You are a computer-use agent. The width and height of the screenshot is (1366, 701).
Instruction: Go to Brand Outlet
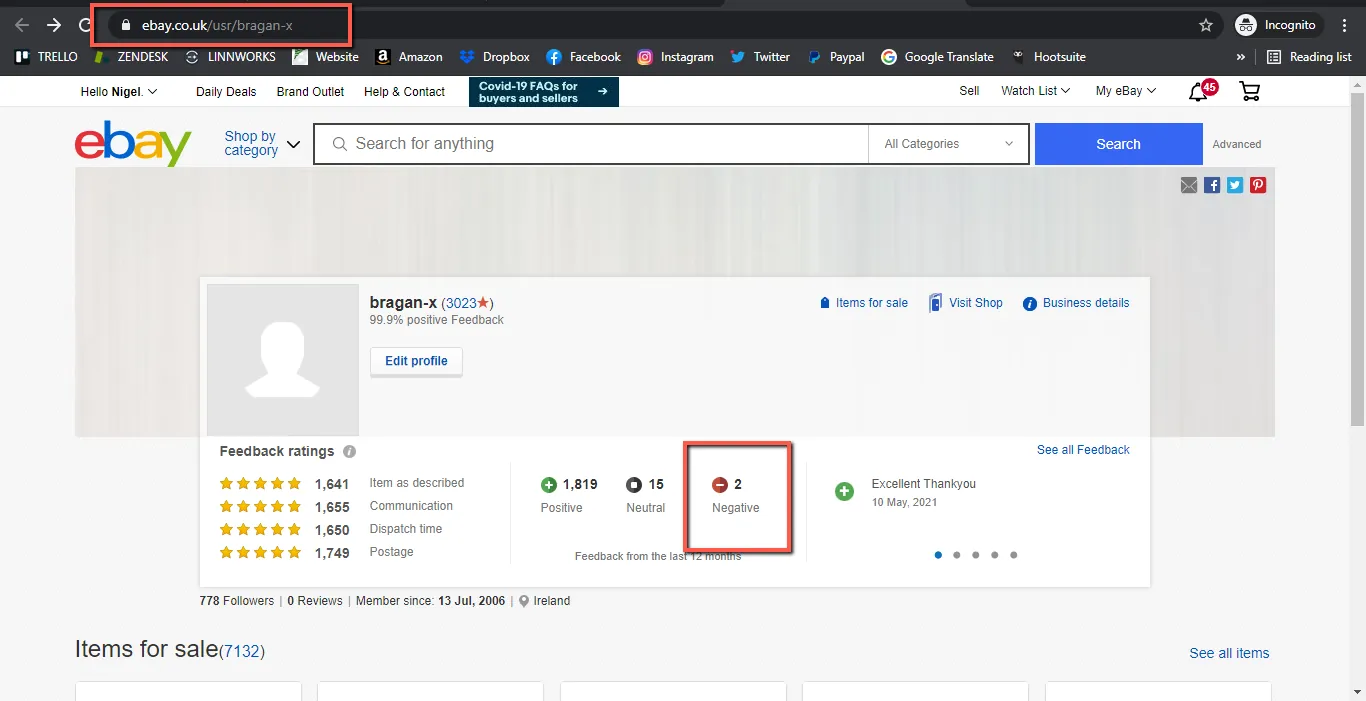(310, 91)
